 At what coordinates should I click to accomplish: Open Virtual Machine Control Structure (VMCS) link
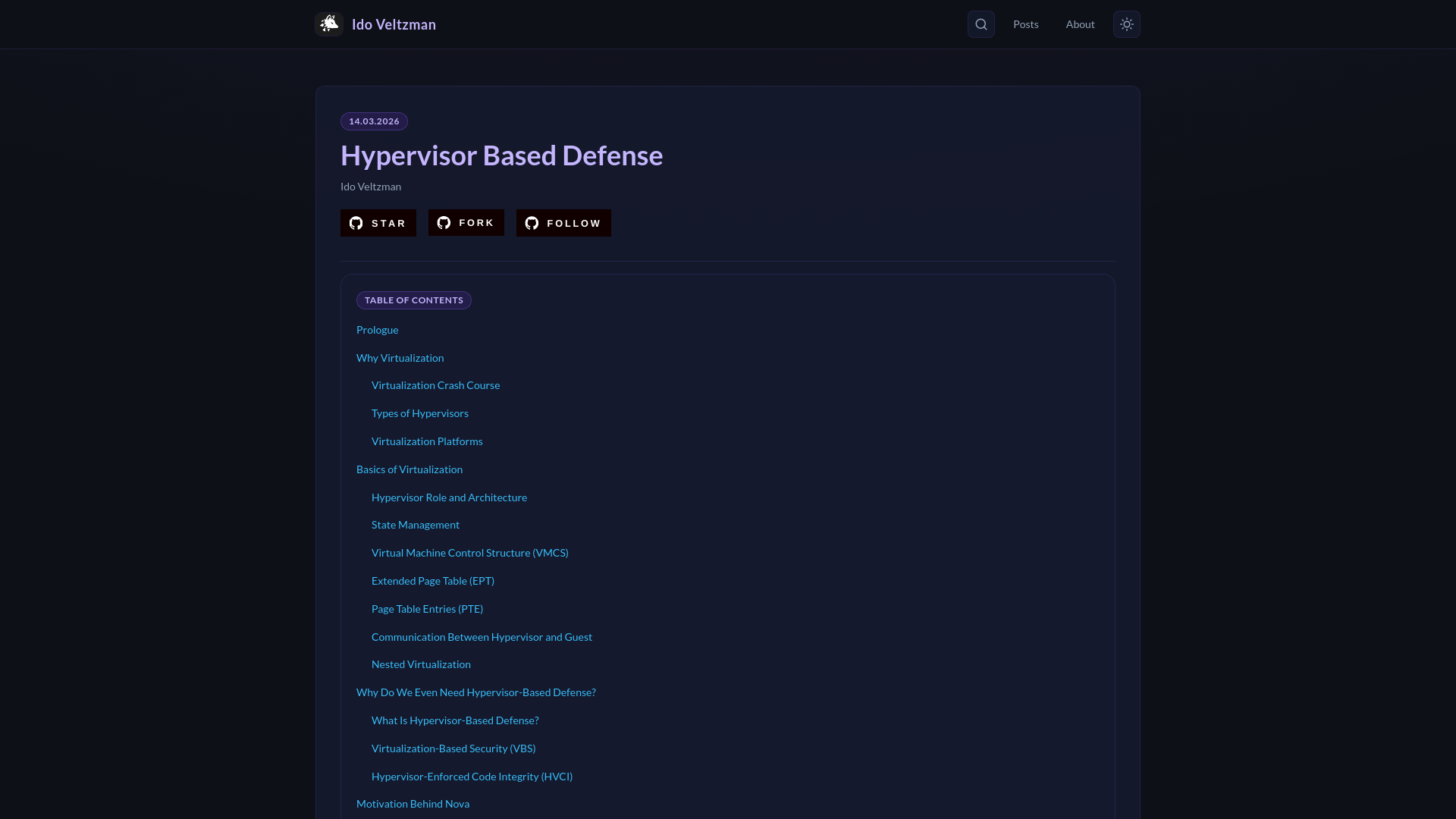(x=469, y=553)
